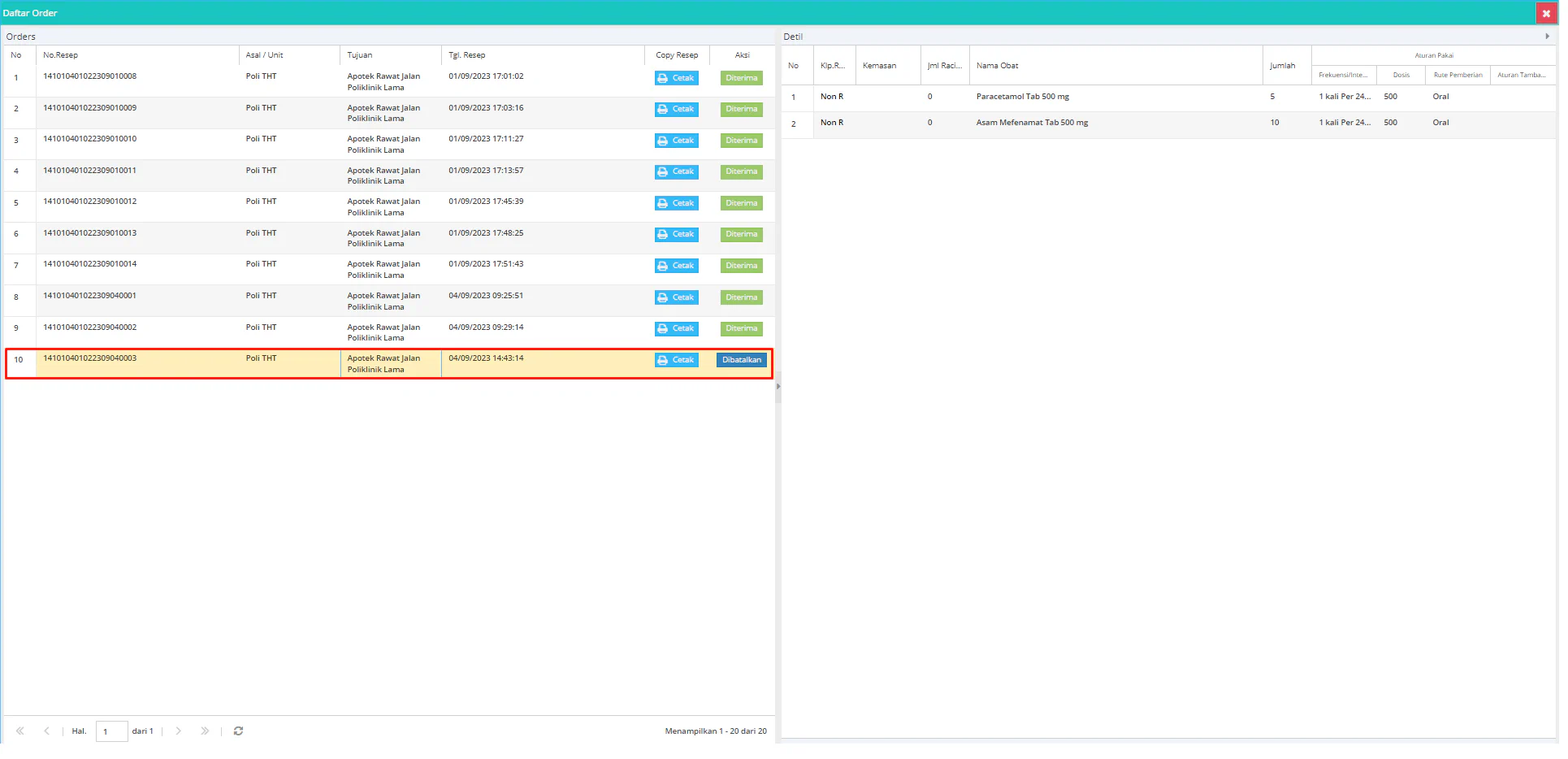Select Paracetamol Tab 500 mg row
This screenshot has width=1568, height=759.
[1168, 97]
